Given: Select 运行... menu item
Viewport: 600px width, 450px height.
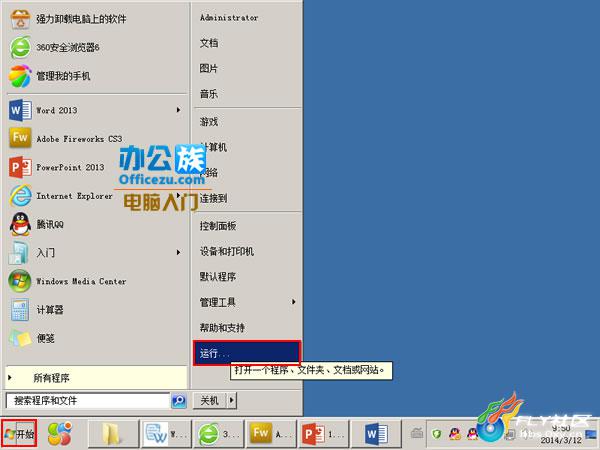Looking at the screenshot, I should click(x=247, y=353).
